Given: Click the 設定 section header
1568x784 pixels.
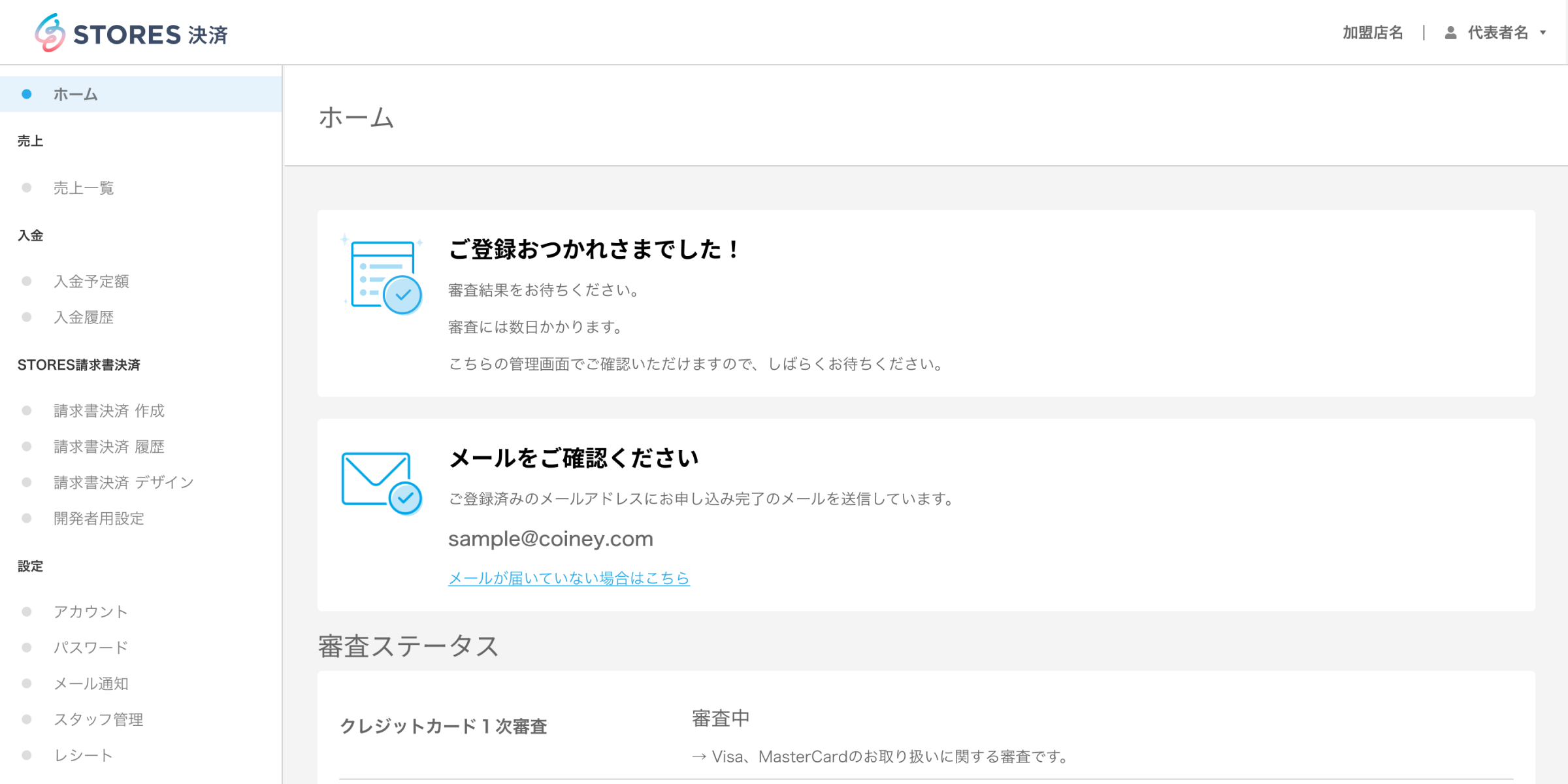Looking at the screenshot, I should click(x=30, y=566).
